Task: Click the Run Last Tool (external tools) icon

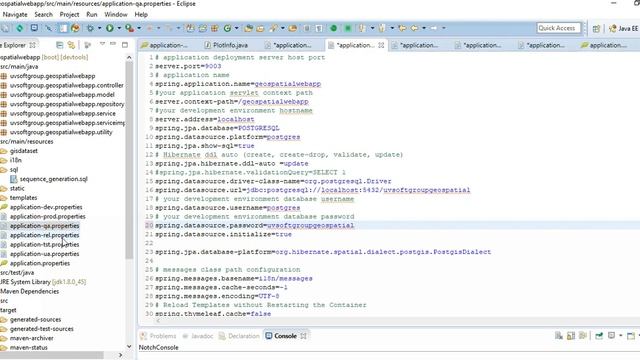Action: tap(129, 28)
